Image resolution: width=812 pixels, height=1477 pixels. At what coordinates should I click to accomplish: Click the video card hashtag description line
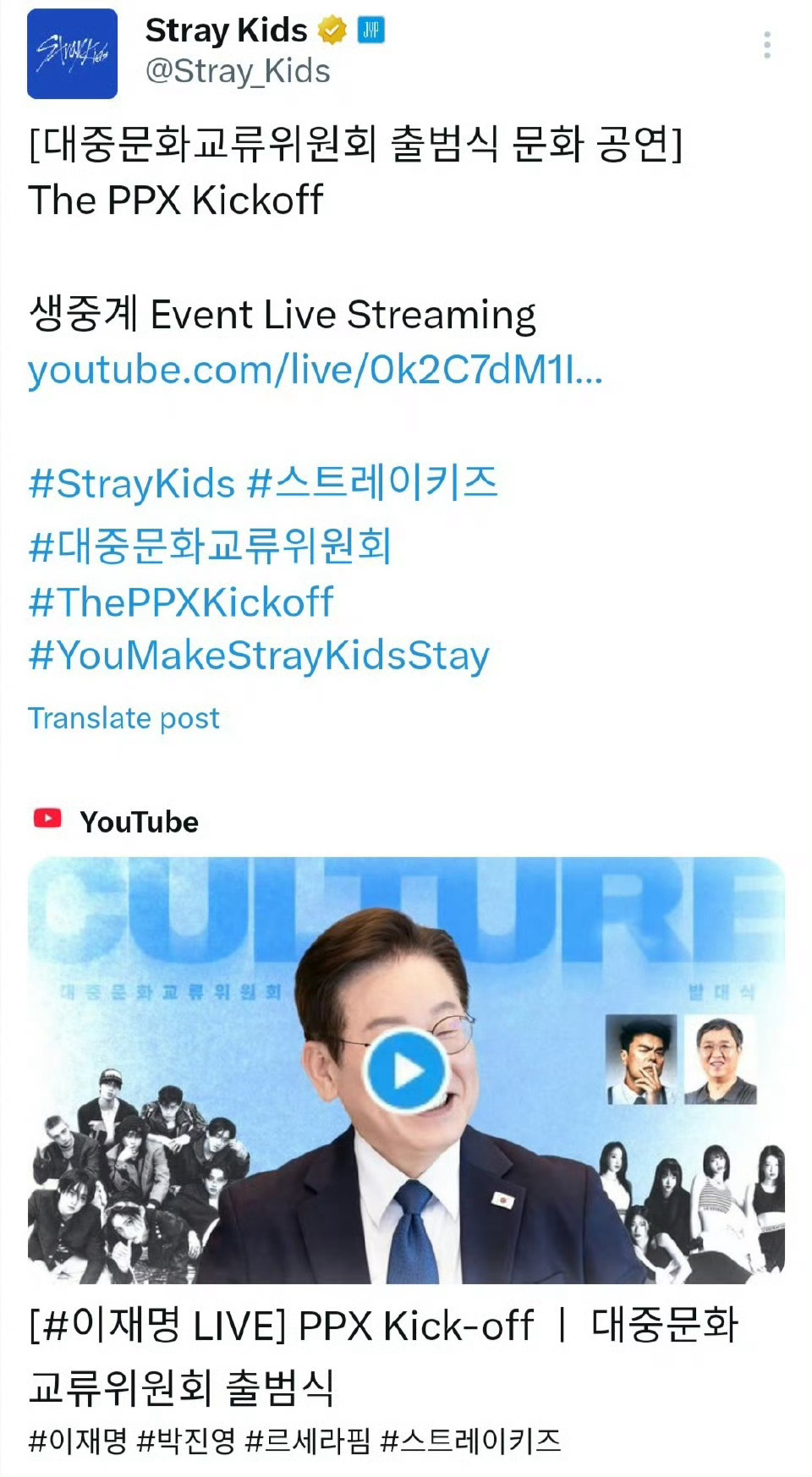(294, 1441)
